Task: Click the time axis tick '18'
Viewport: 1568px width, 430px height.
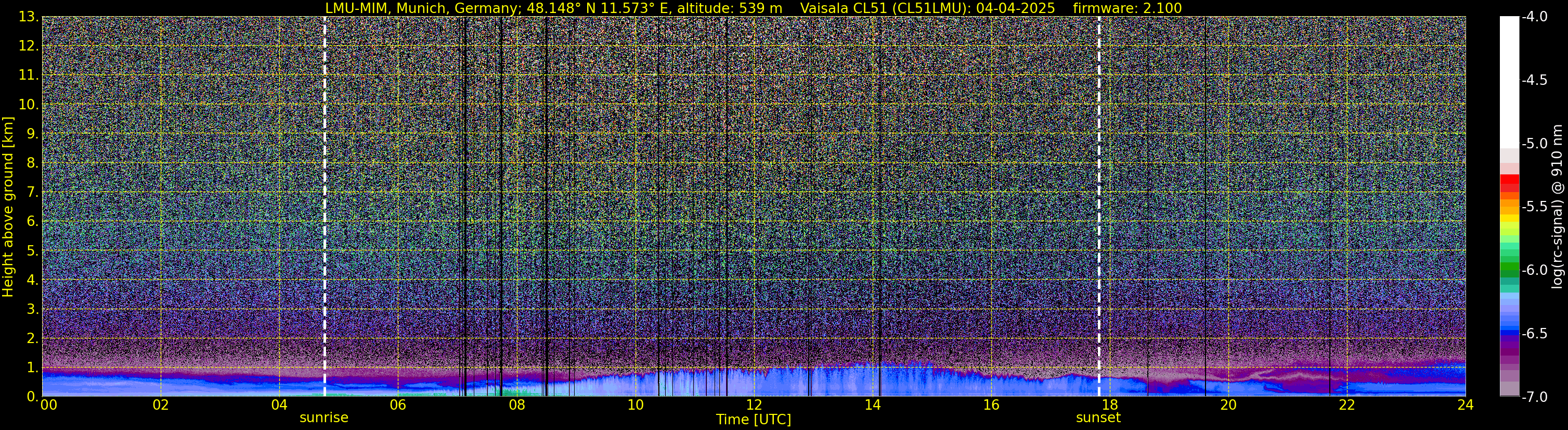Action: (x=1110, y=405)
